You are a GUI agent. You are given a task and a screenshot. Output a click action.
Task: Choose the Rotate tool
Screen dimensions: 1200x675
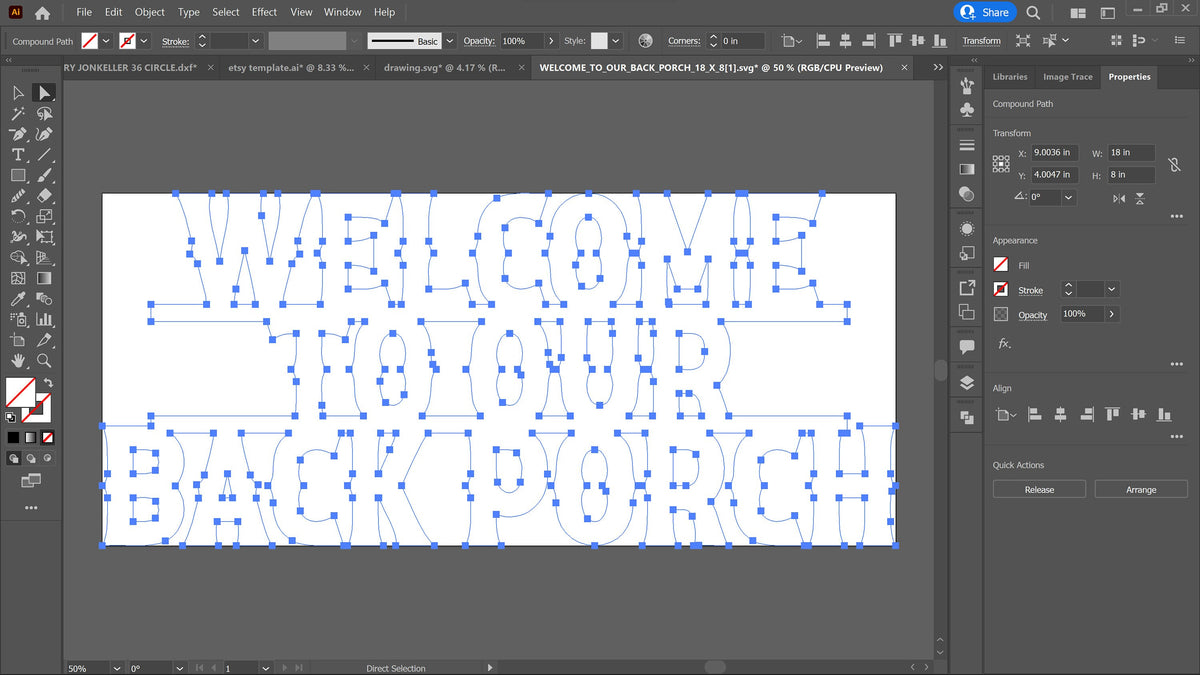point(18,216)
